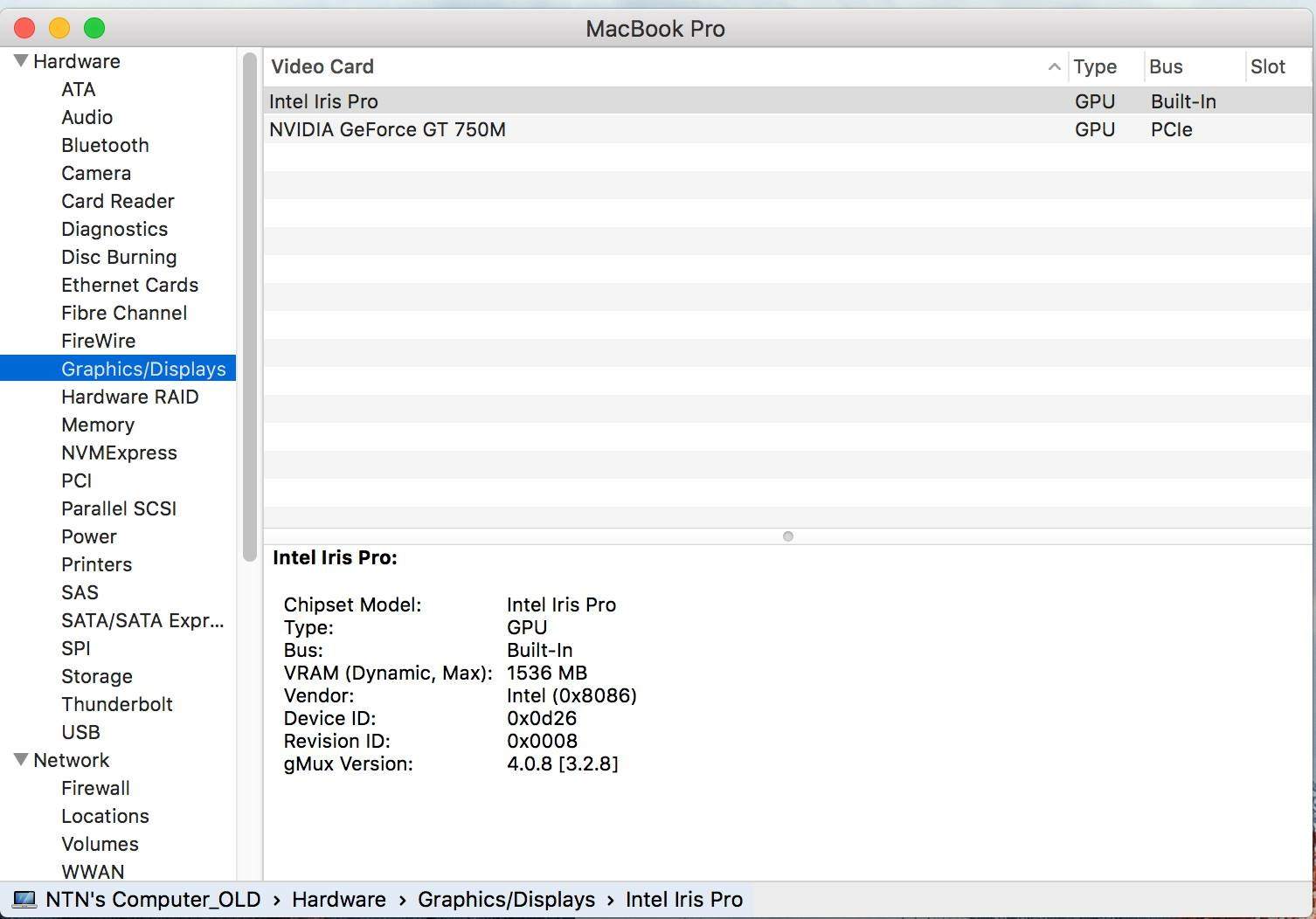Open the Card Reader entry

tap(118, 201)
